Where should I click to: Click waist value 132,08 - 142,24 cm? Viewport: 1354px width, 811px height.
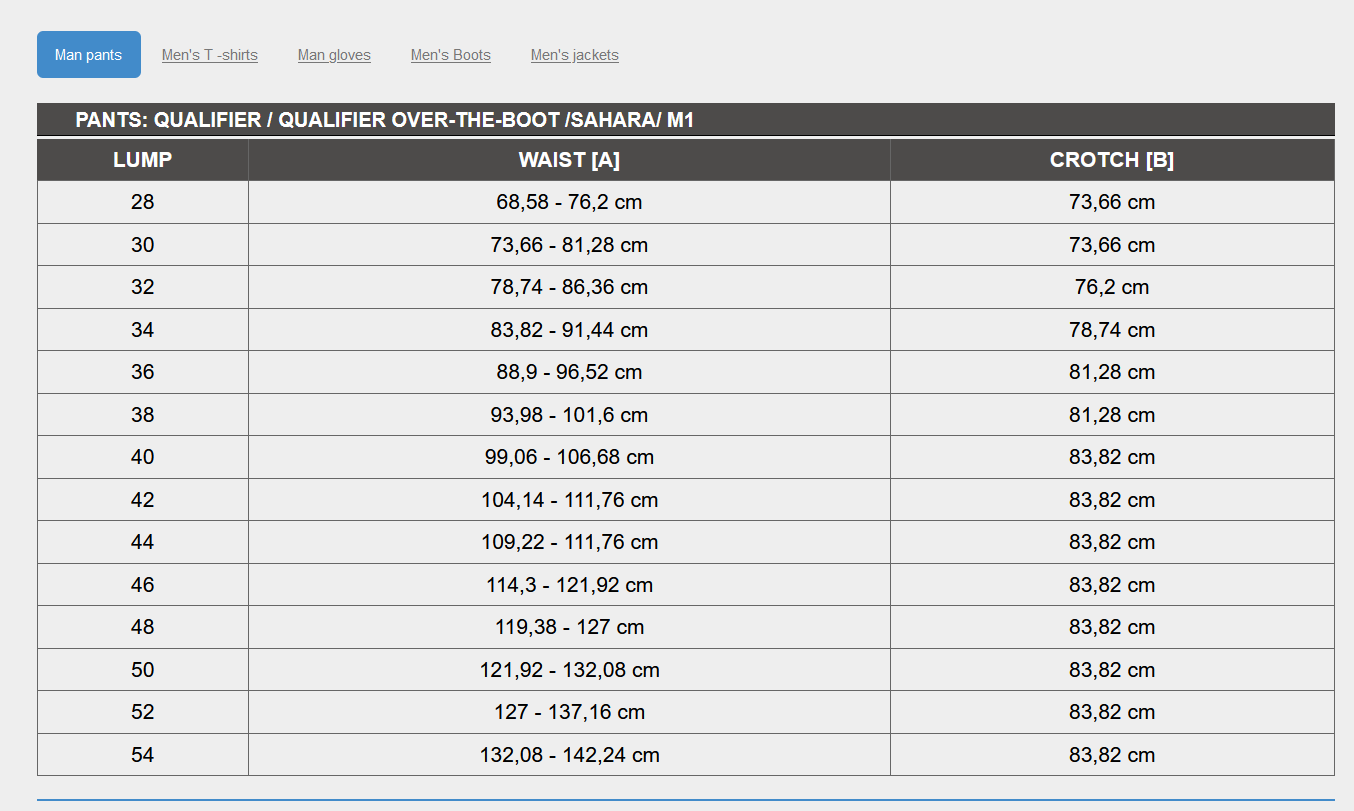coord(569,755)
